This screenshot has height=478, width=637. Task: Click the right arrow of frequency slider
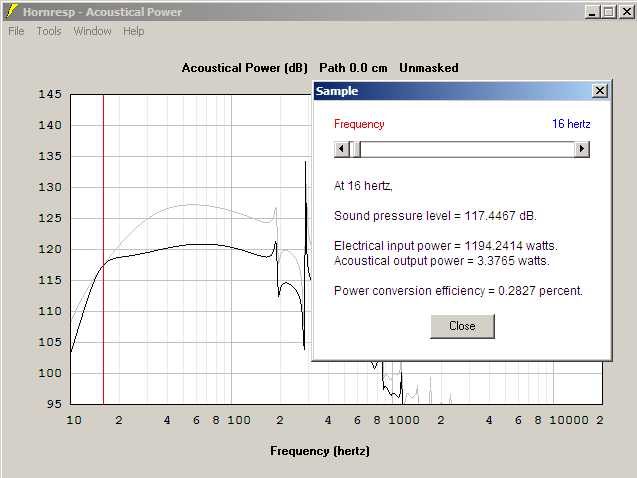coord(582,149)
